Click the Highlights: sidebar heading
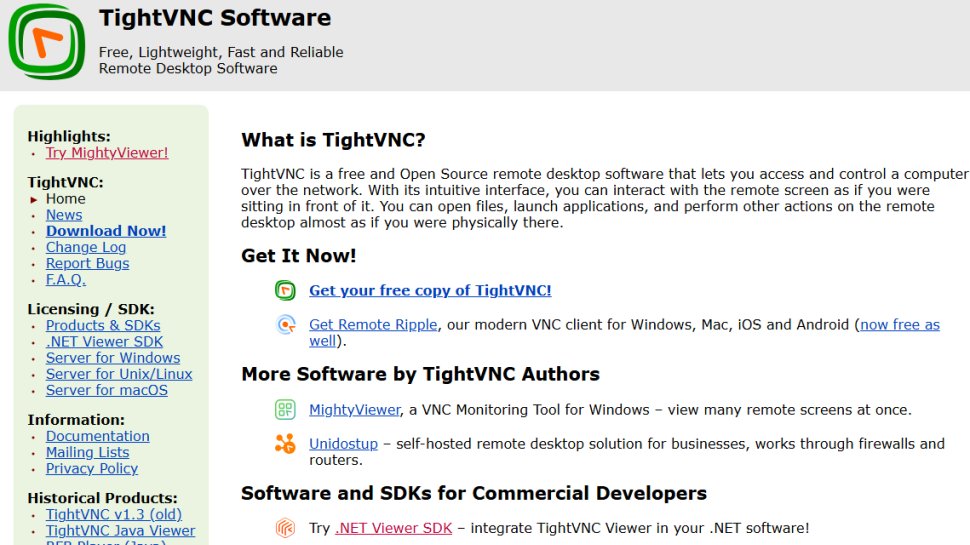The image size is (970, 545). point(69,136)
